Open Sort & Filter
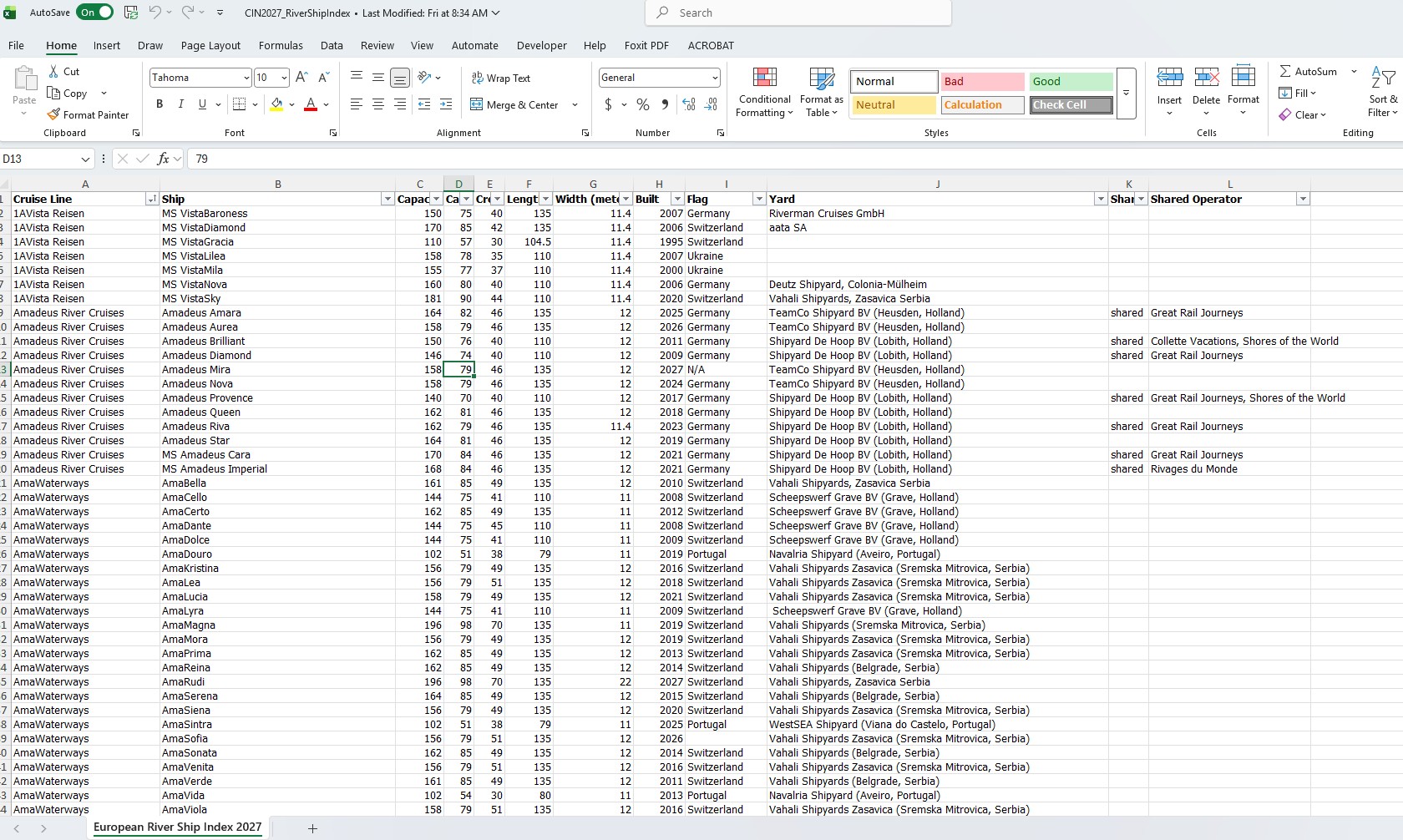 (x=1383, y=92)
